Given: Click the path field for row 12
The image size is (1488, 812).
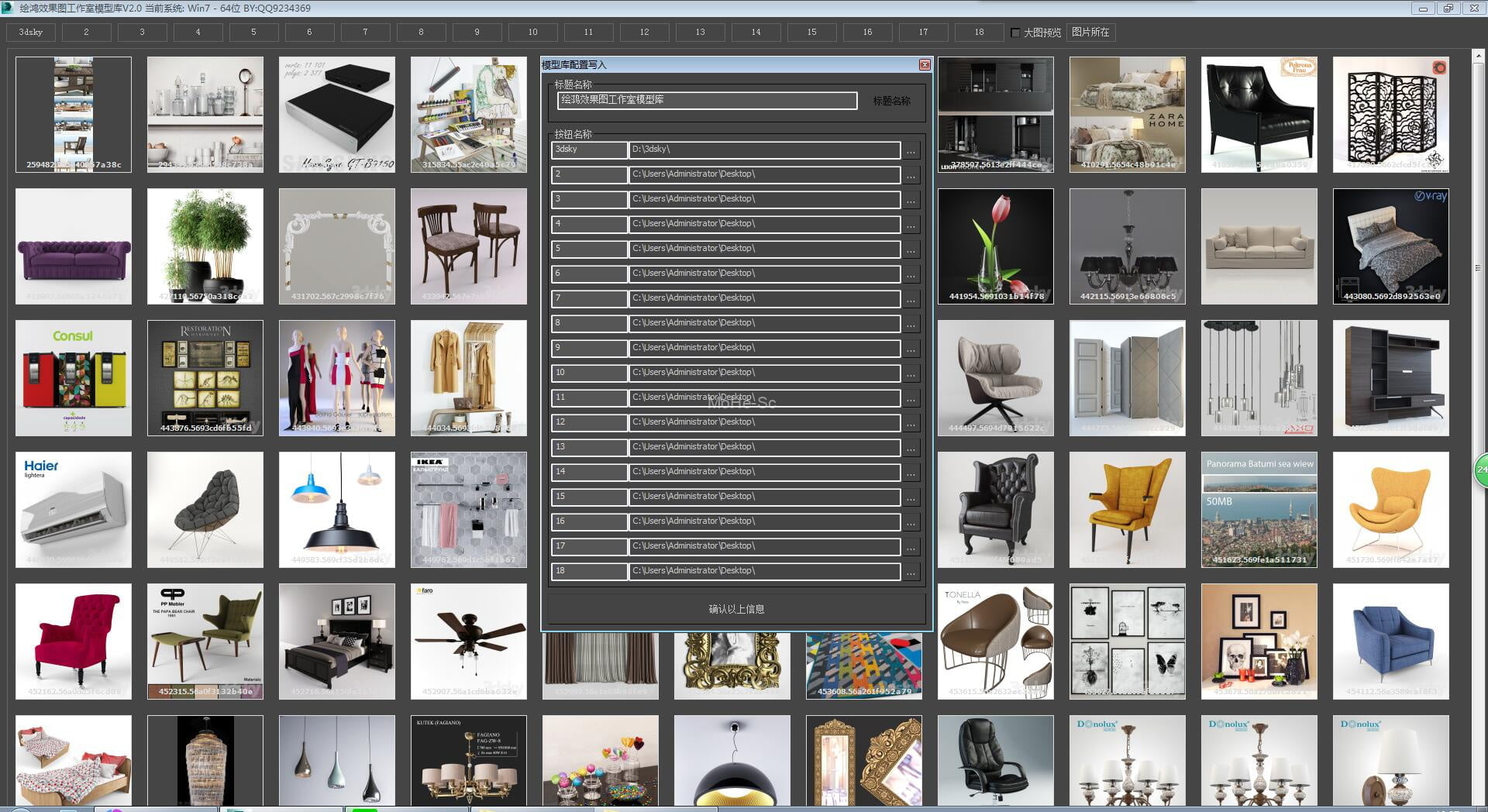Looking at the screenshot, I should coord(764,423).
